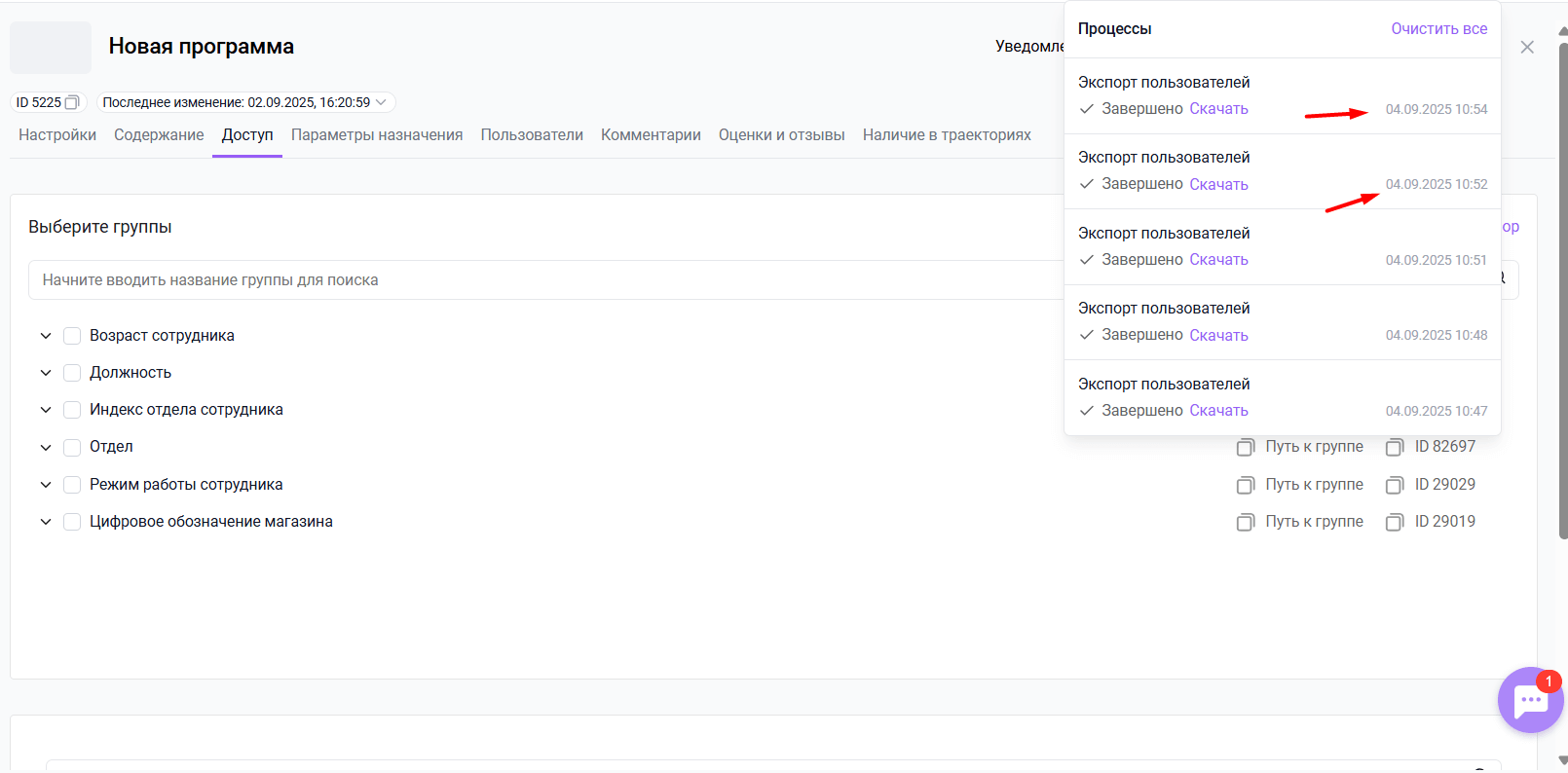Download the export completed at 10:54

click(1218, 109)
